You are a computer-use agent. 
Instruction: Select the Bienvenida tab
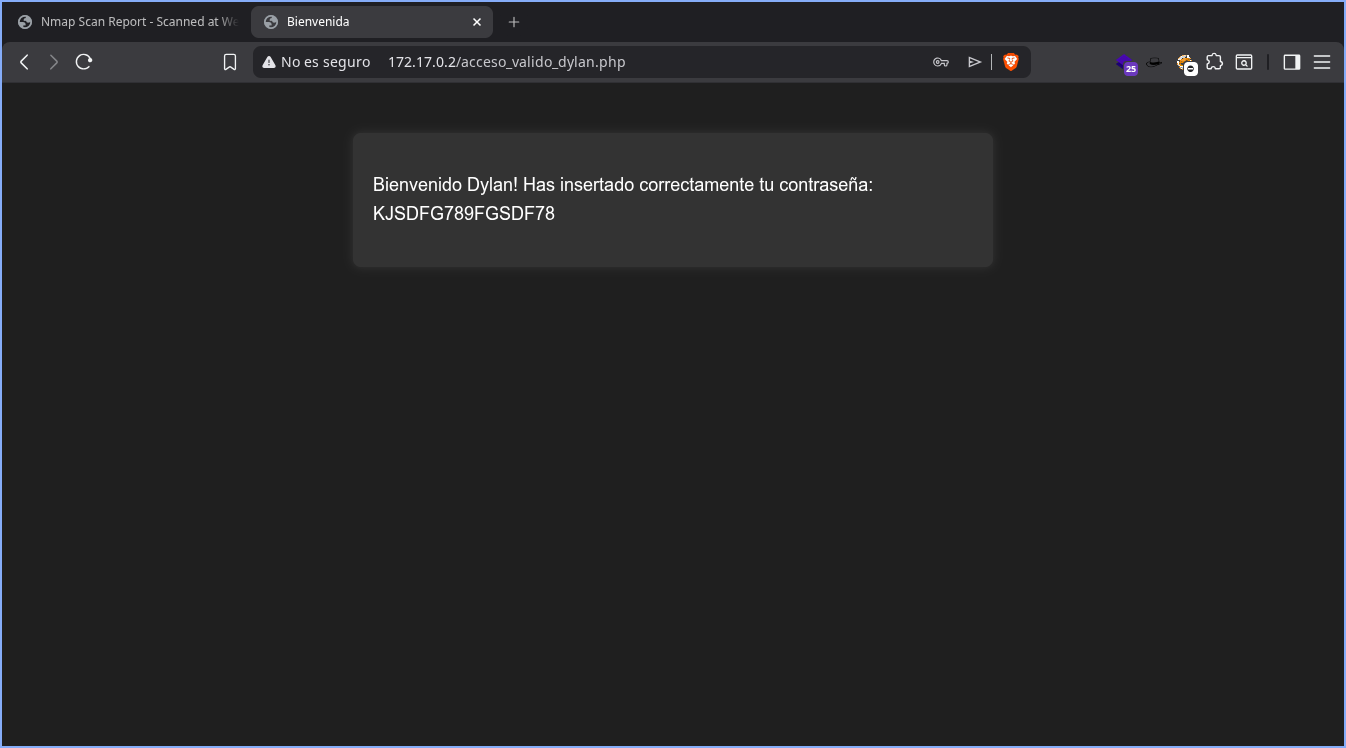tap(360, 22)
